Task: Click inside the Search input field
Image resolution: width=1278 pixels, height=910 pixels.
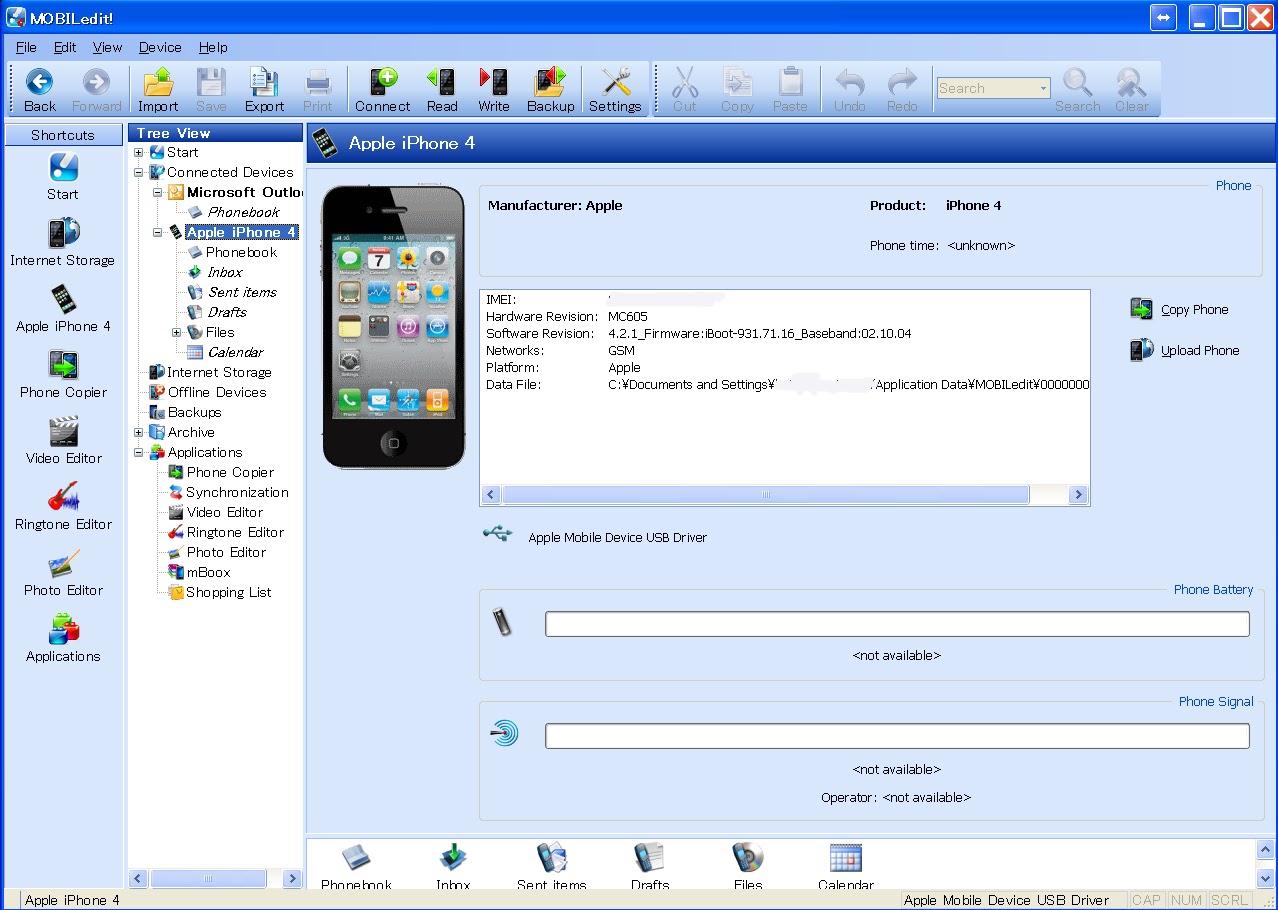Action: coord(986,88)
